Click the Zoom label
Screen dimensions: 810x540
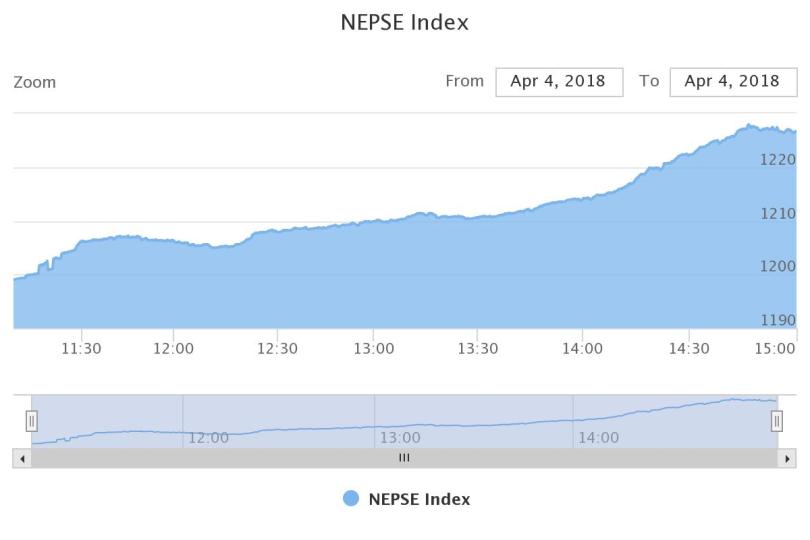click(x=35, y=82)
